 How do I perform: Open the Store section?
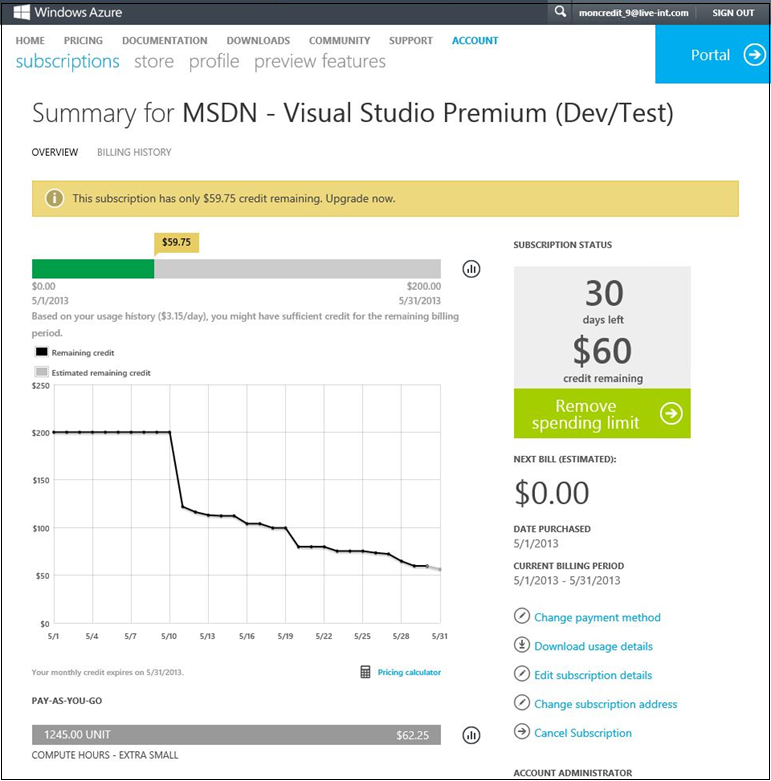point(154,61)
